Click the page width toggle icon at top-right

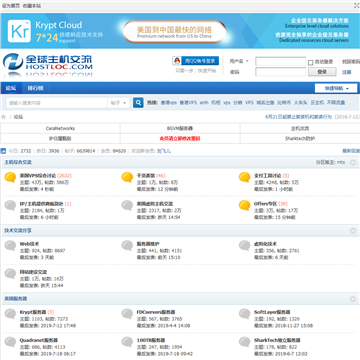(357, 6)
